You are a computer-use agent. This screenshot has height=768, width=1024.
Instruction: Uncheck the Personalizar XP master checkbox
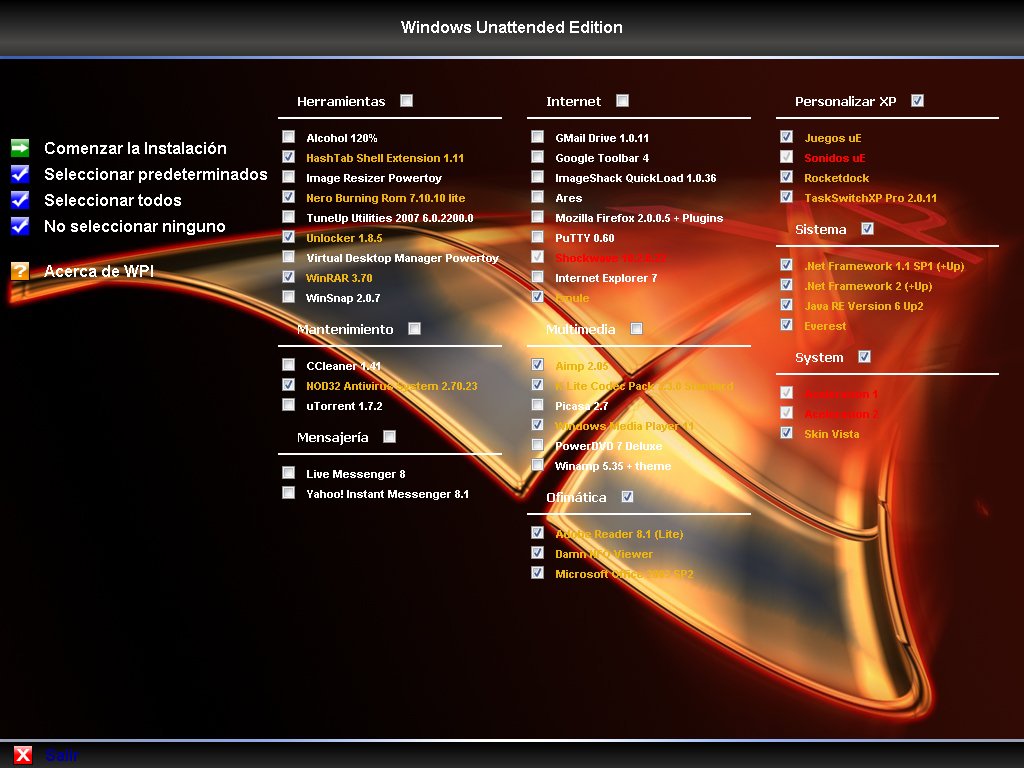[918, 100]
